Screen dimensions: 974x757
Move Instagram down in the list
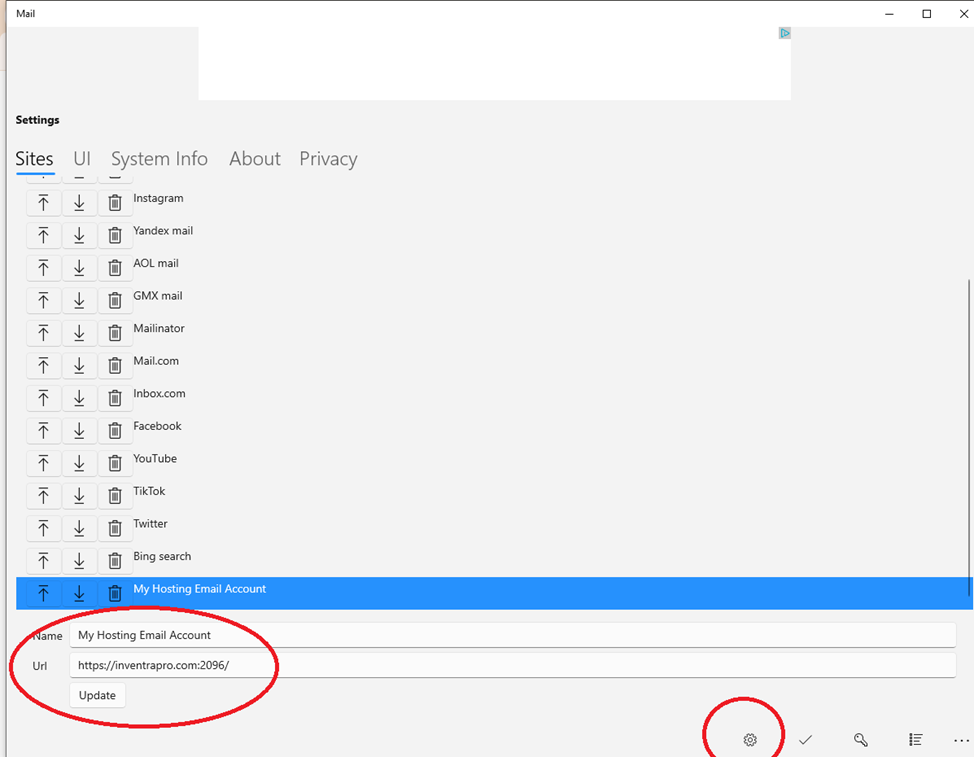click(x=79, y=203)
